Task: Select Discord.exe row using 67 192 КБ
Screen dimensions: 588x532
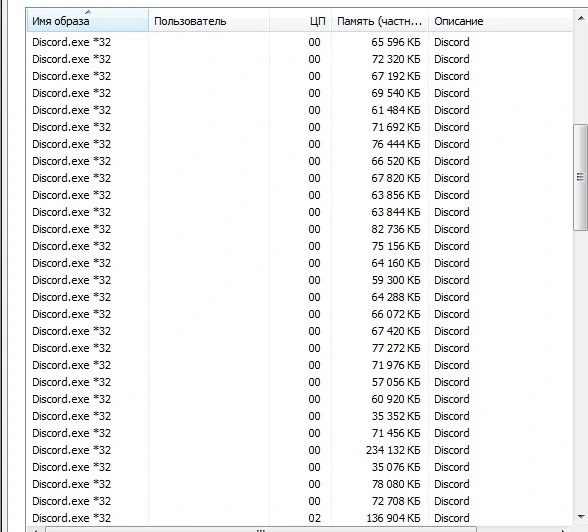Action: pos(299,76)
